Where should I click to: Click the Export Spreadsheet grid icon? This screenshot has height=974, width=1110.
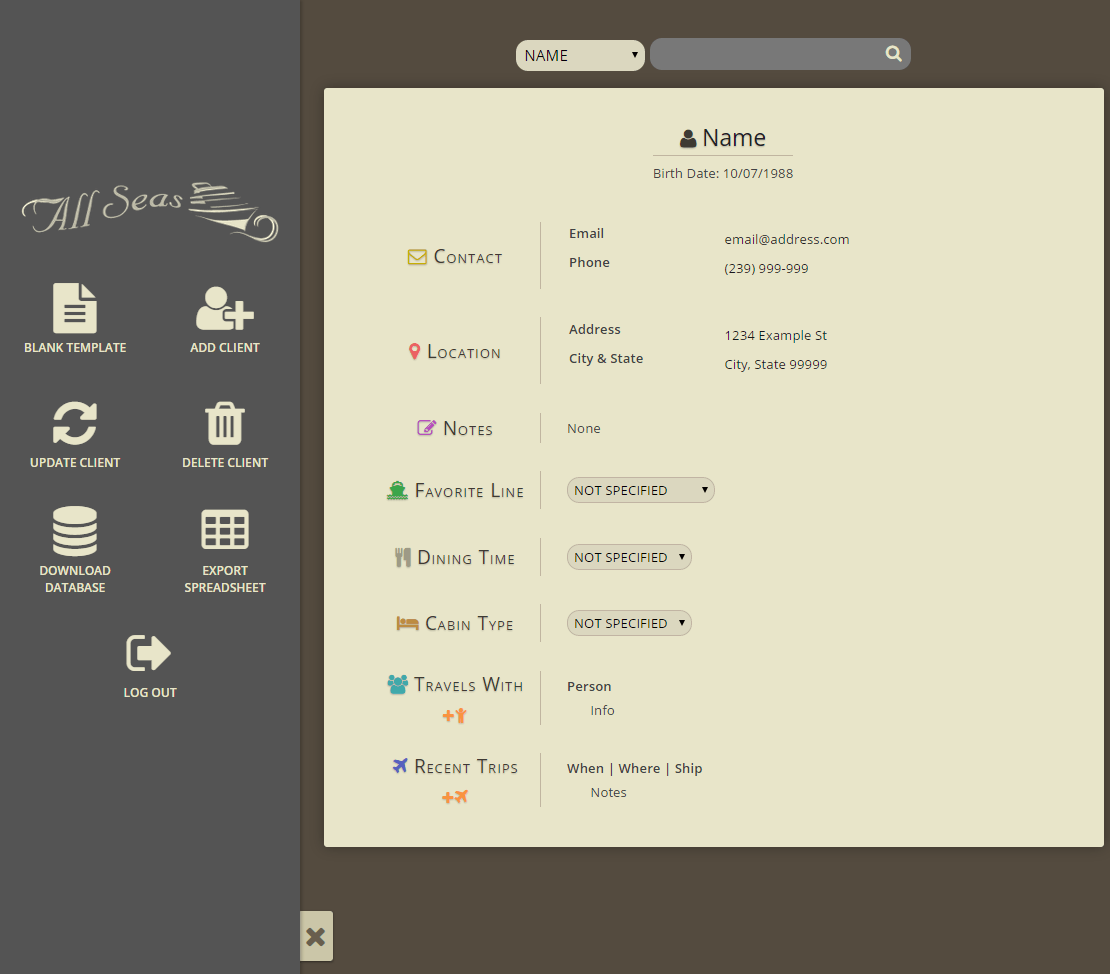tap(225, 530)
